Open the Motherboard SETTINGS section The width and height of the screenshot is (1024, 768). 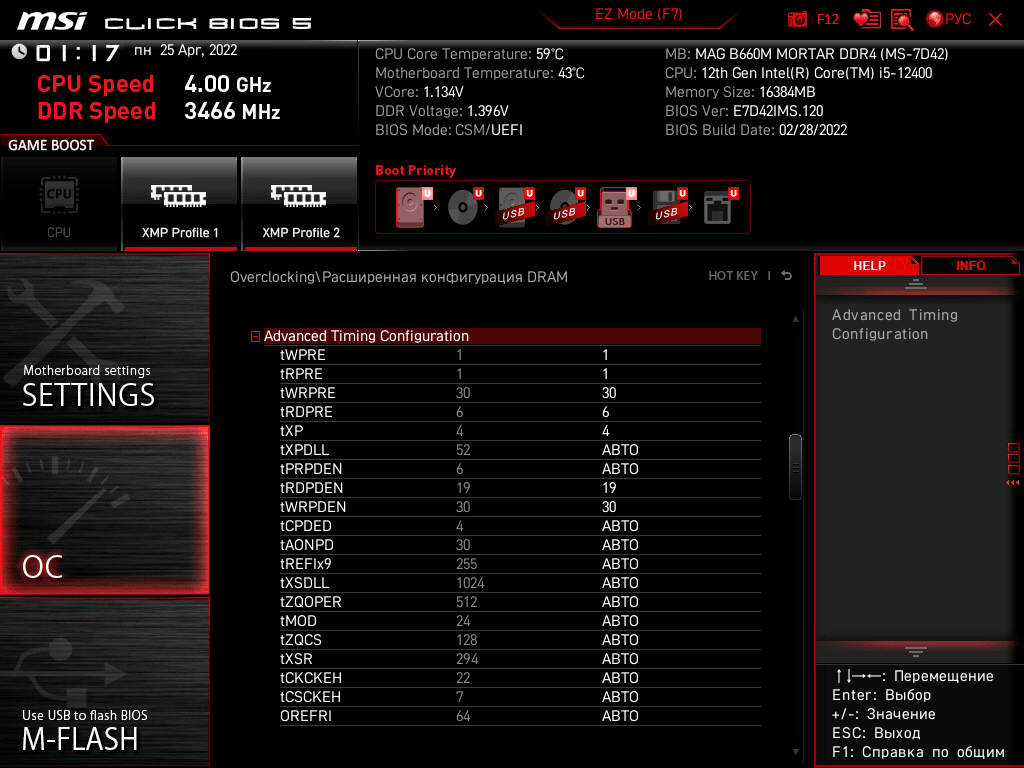pyautogui.click(x=104, y=338)
